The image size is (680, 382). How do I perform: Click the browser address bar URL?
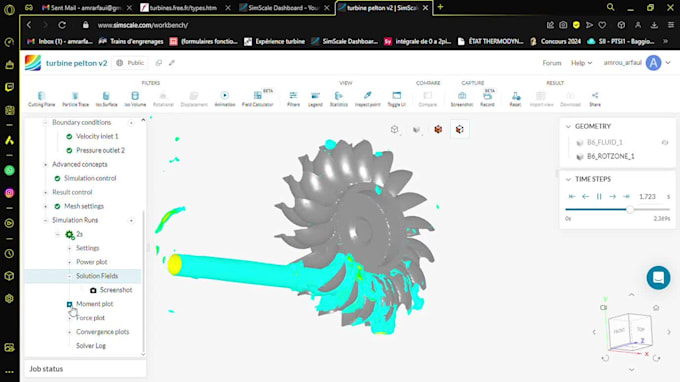point(143,25)
